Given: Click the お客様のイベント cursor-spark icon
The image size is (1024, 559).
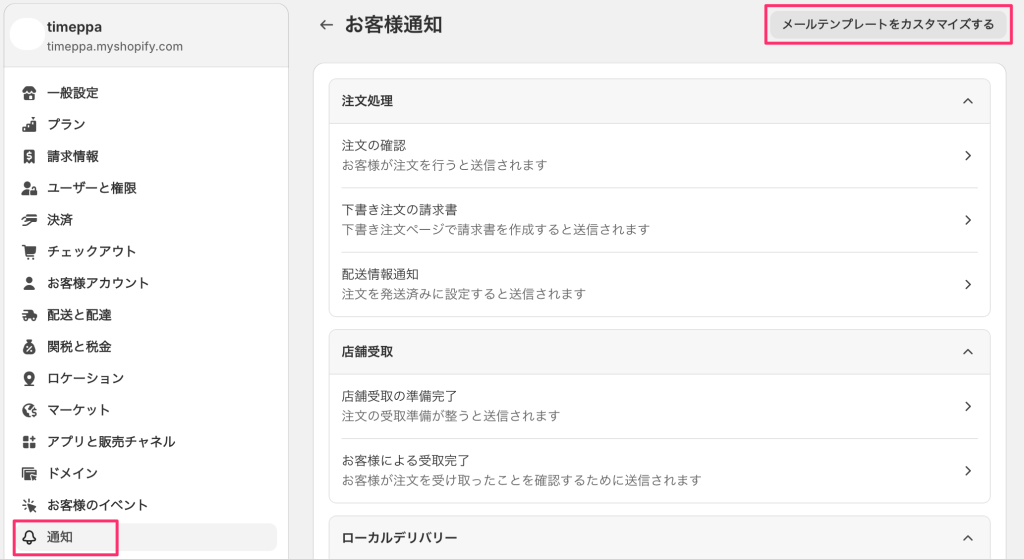Looking at the screenshot, I should click(x=29, y=505).
